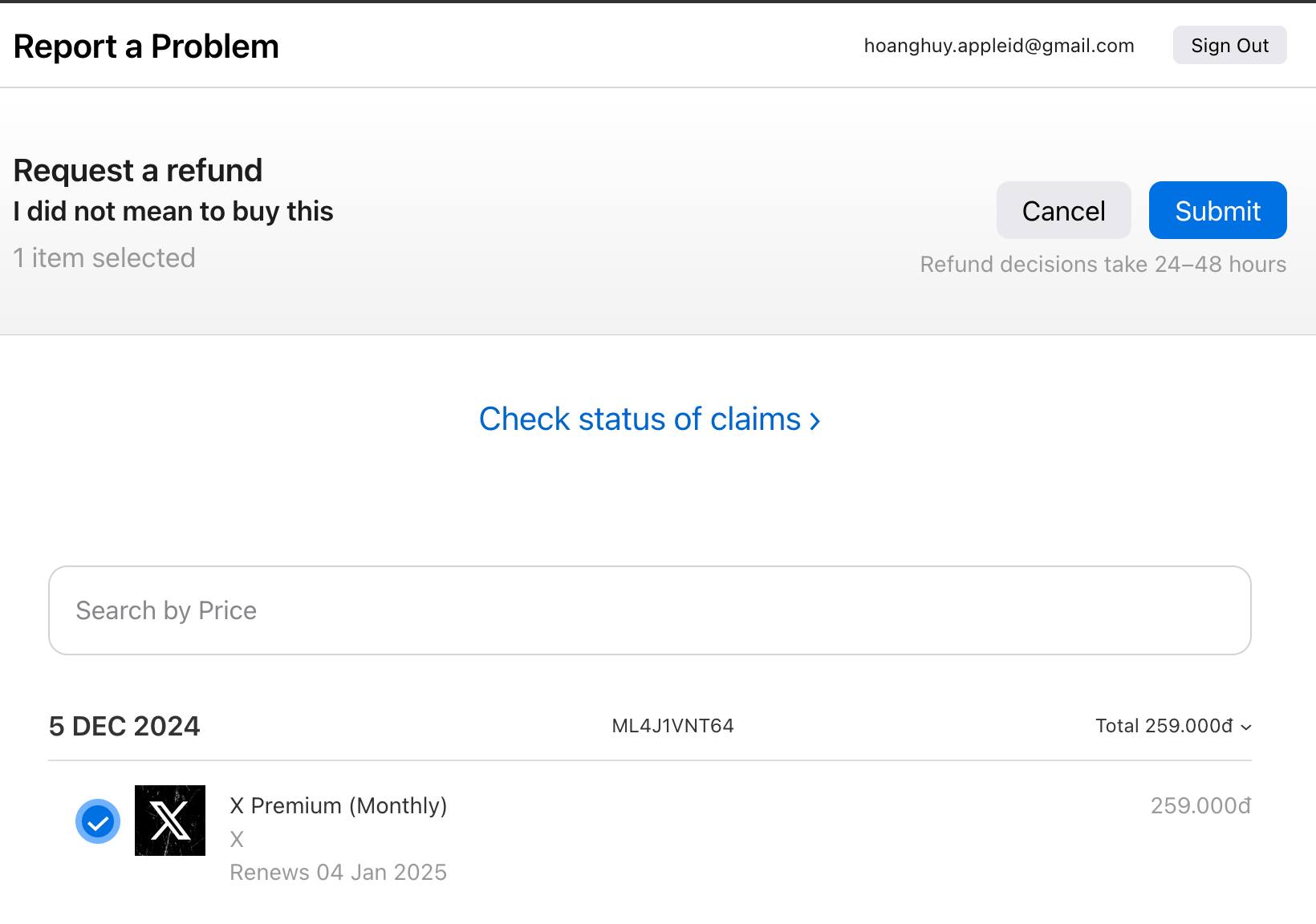The height and width of the screenshot is (924, 1316).
Task: Click the item price 259.000đ
Action: coord(1200,805)
